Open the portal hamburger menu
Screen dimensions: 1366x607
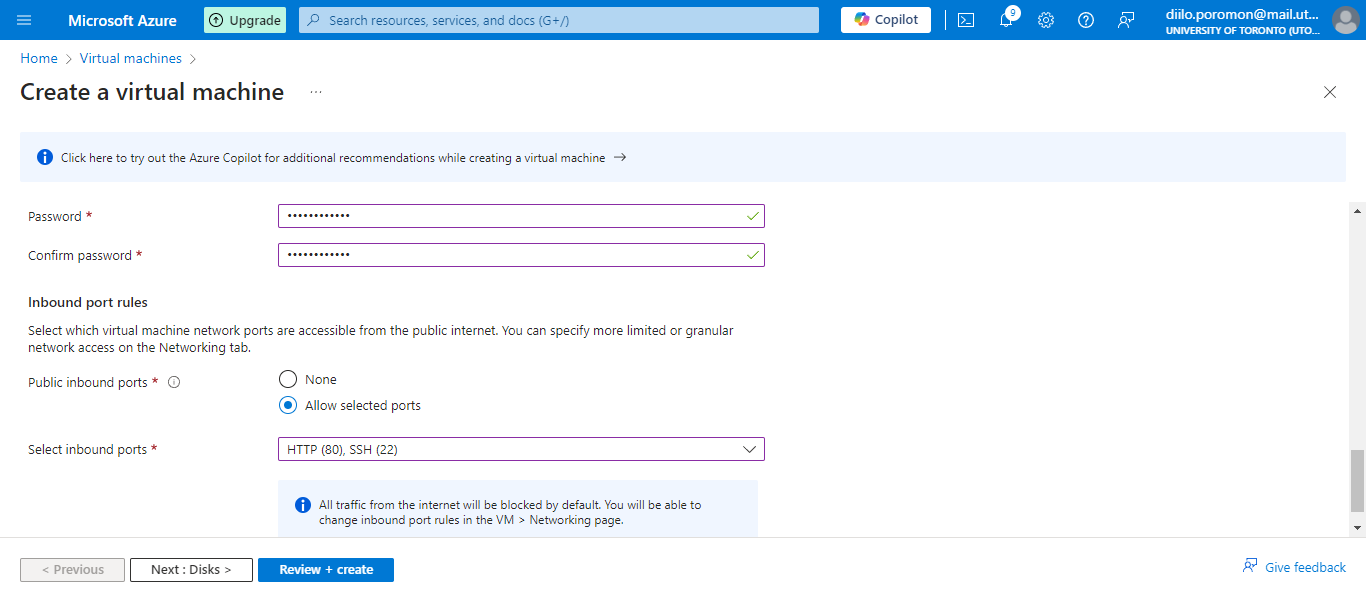coord(24,20)
